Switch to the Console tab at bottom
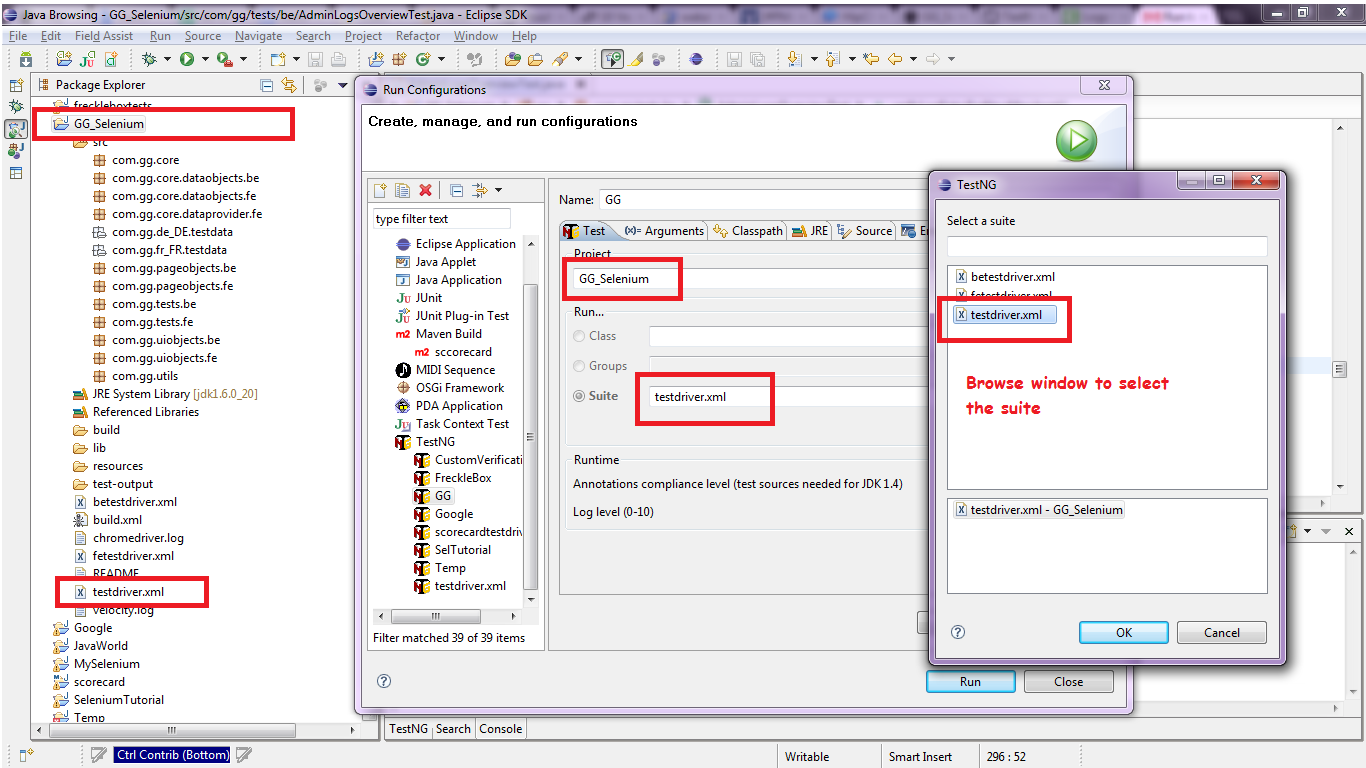This screenshot has width=1366, height=768. pyautogui.click(x=501, y=729)
